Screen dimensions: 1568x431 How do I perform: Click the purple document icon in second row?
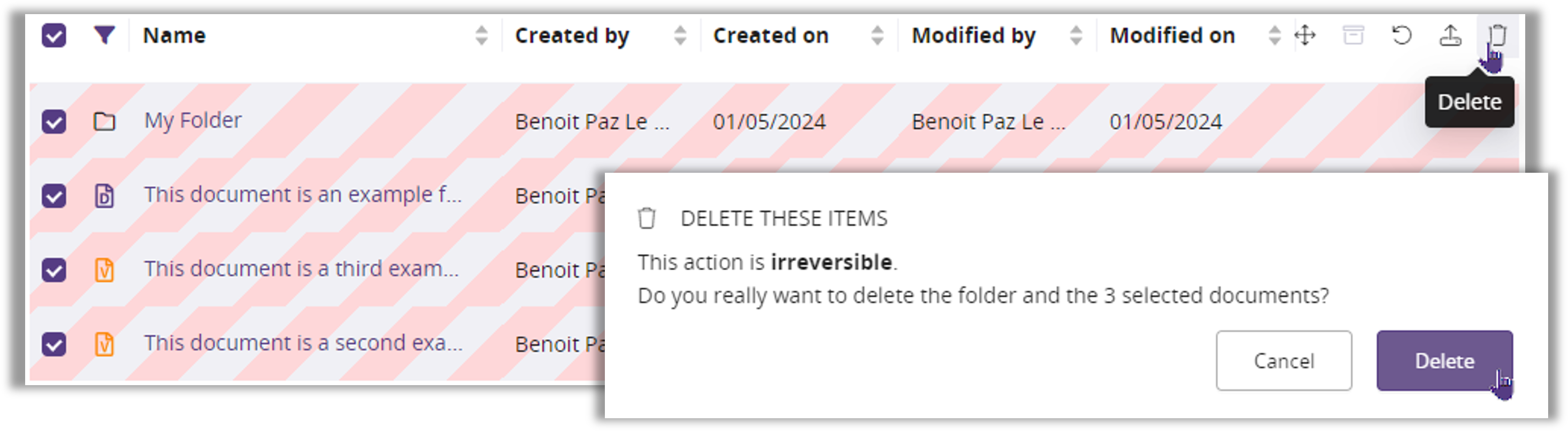(104, 196)
